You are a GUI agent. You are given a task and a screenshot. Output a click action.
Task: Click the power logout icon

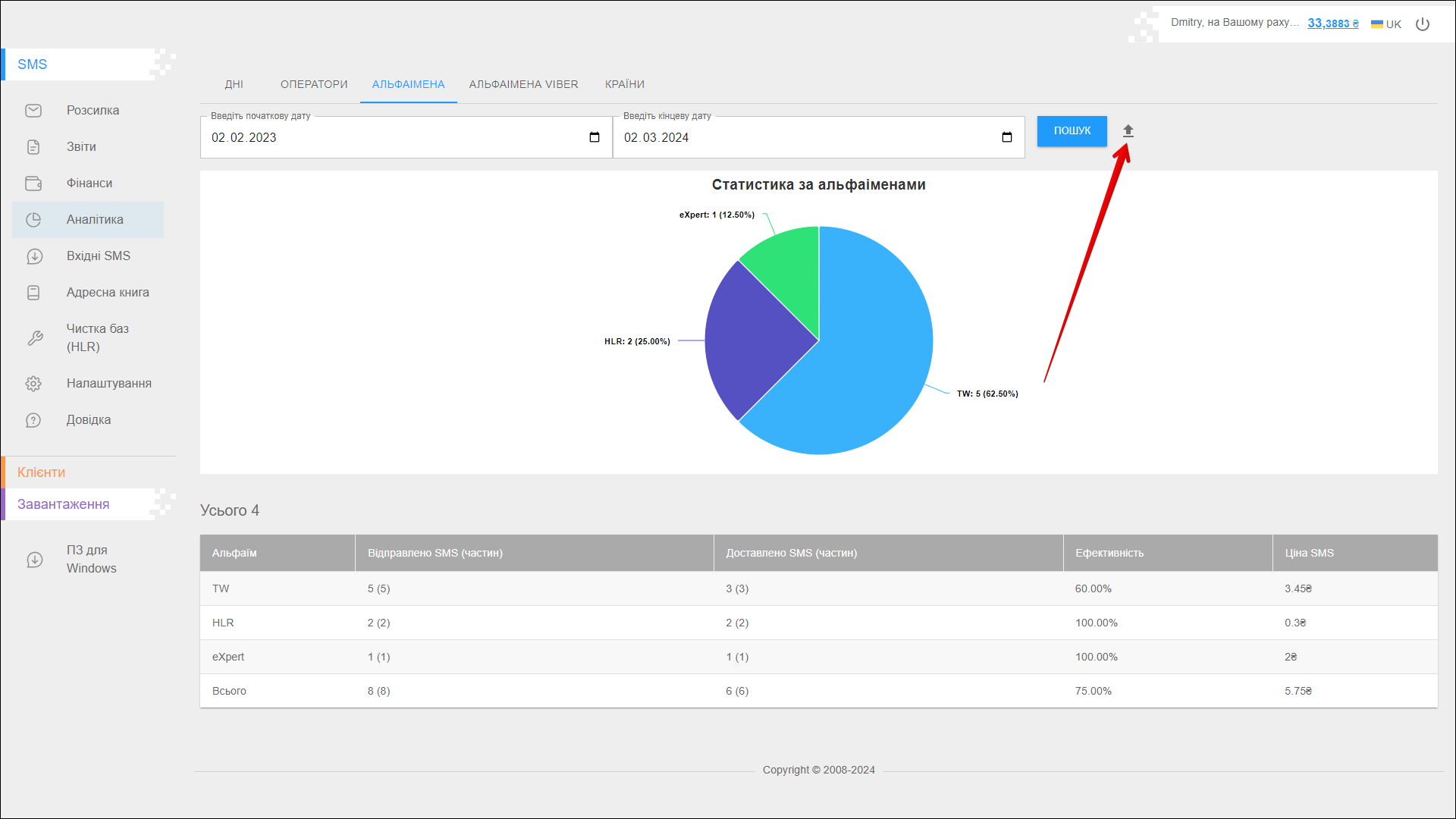pyautogui.click(x=1423, y=24)
